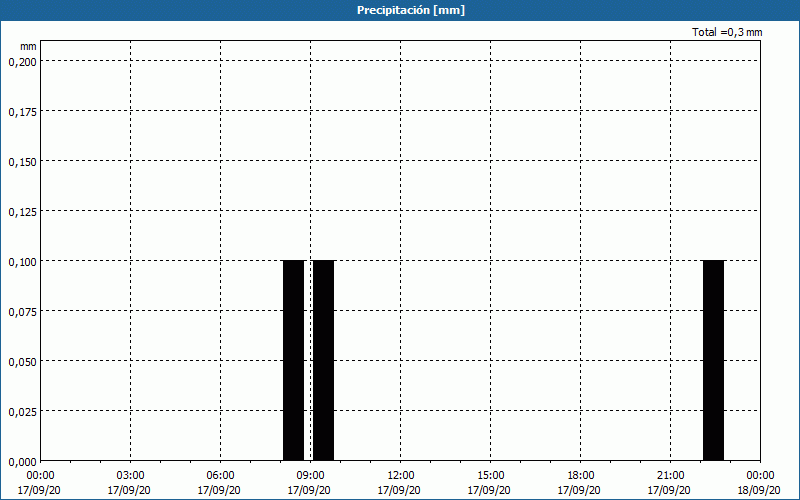
Task: Click the 0,200 y-axis label
Action: point(22,62)
